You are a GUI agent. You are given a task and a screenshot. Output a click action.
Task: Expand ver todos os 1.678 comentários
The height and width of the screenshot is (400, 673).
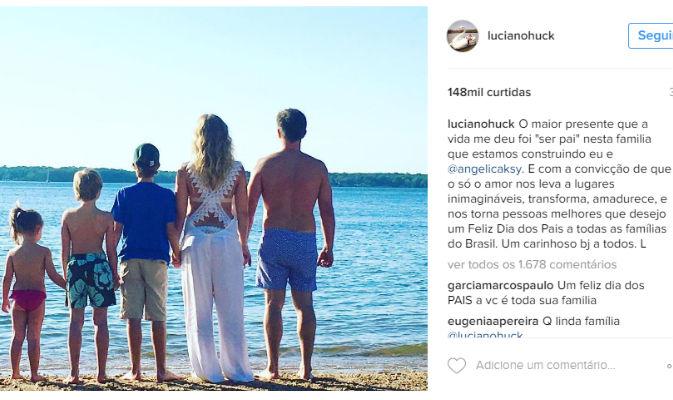click(532, 264)
